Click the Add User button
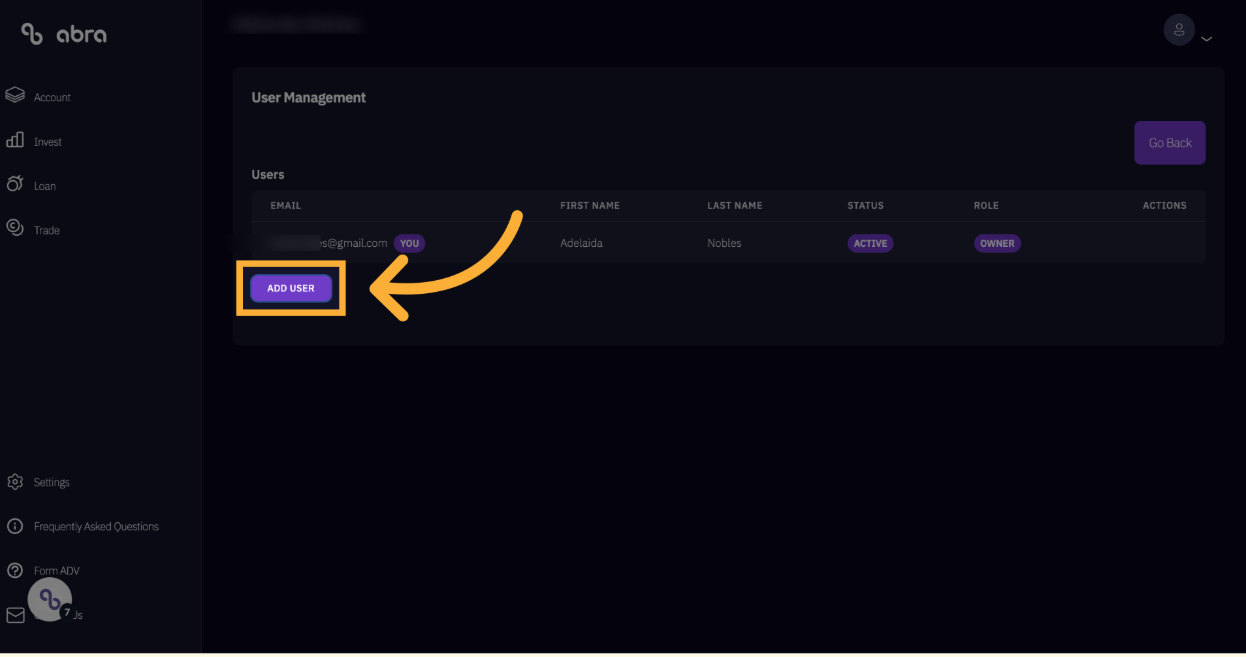 pyautogui.click(x=291, y=288)
